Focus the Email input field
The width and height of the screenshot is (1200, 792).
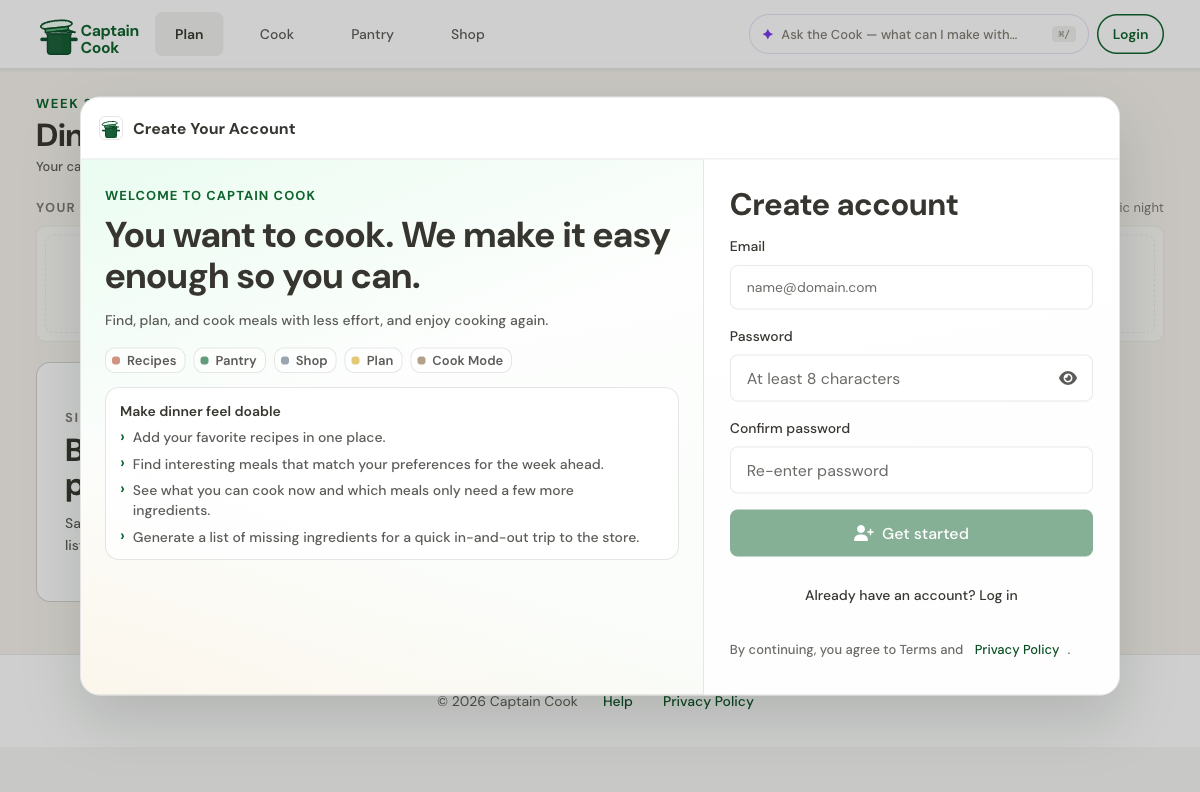click(x=911, y=287)
